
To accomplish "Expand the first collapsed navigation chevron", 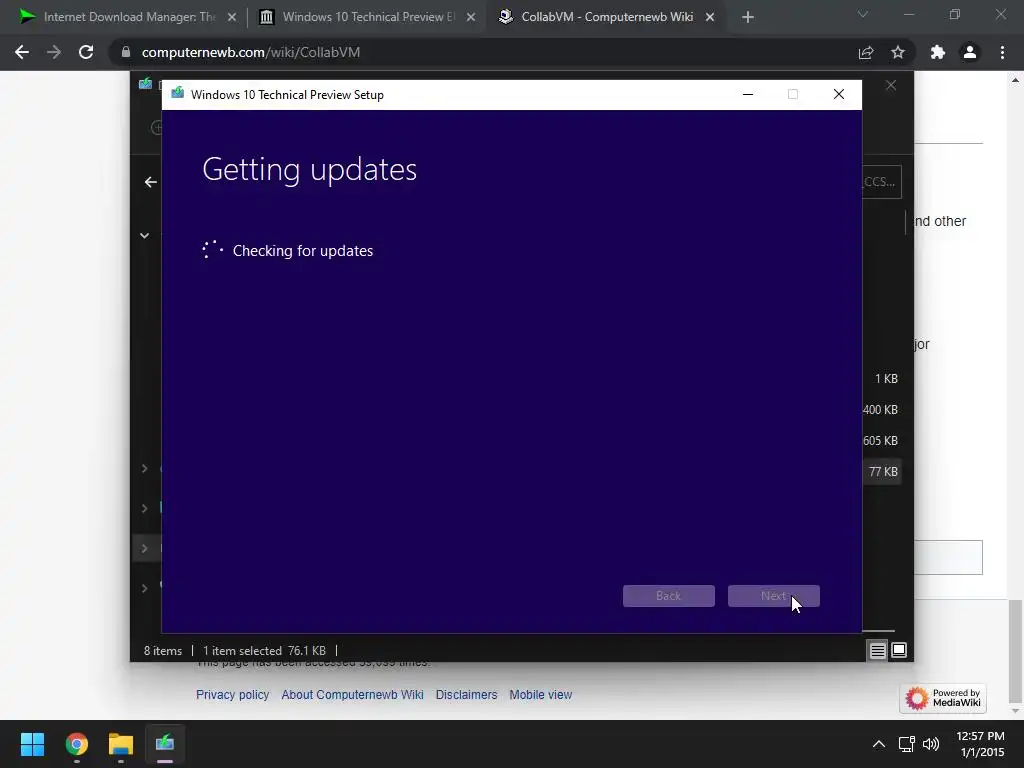I will (144, 468).
